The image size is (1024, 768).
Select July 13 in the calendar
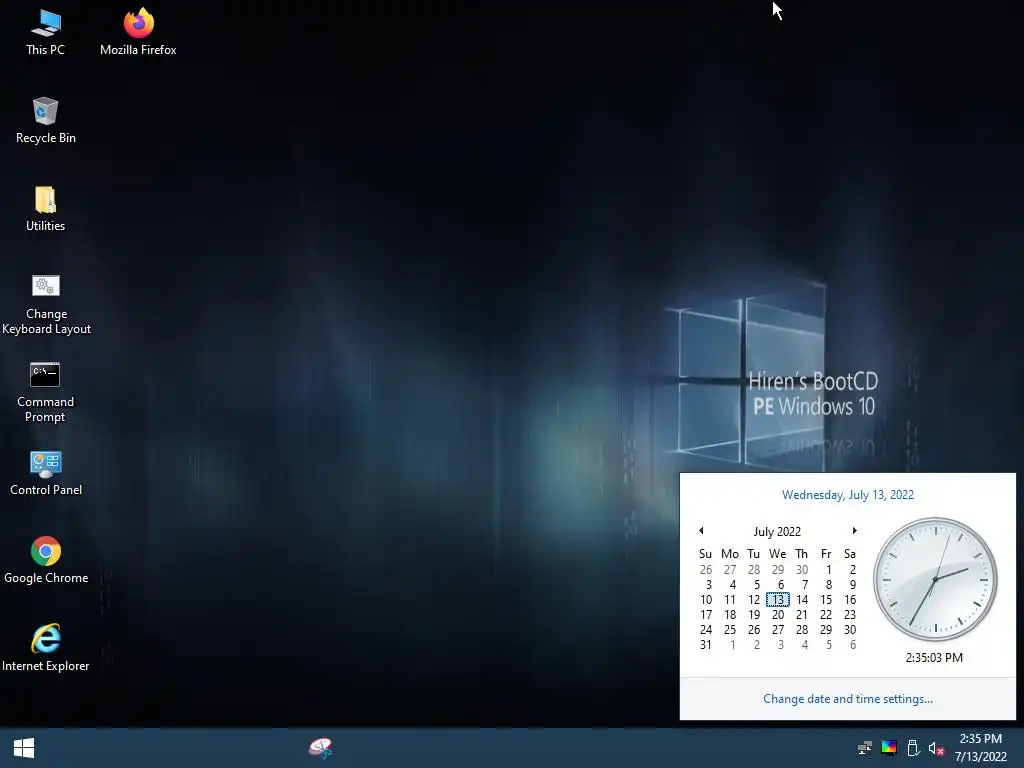tap(778, 600)
